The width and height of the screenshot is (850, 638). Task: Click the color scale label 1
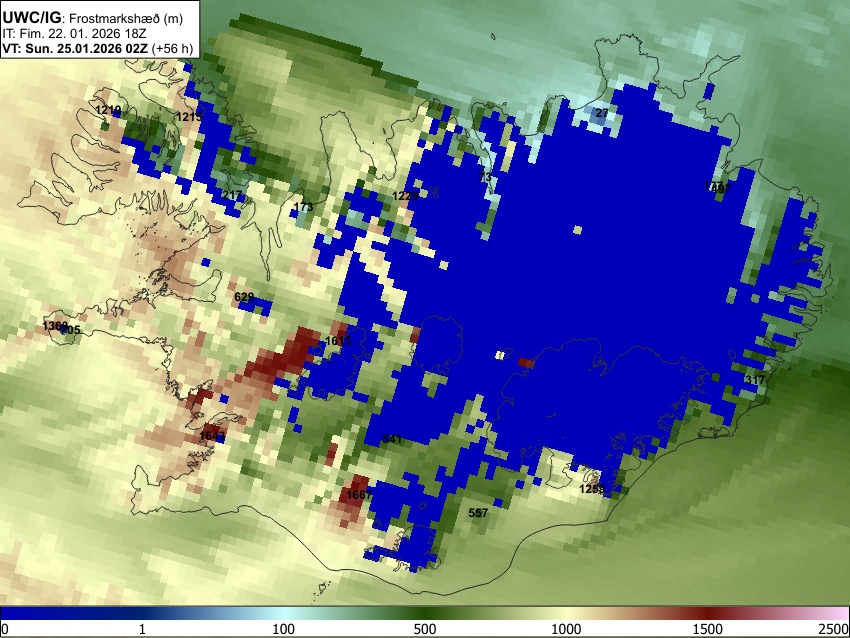tap(142, 629)
